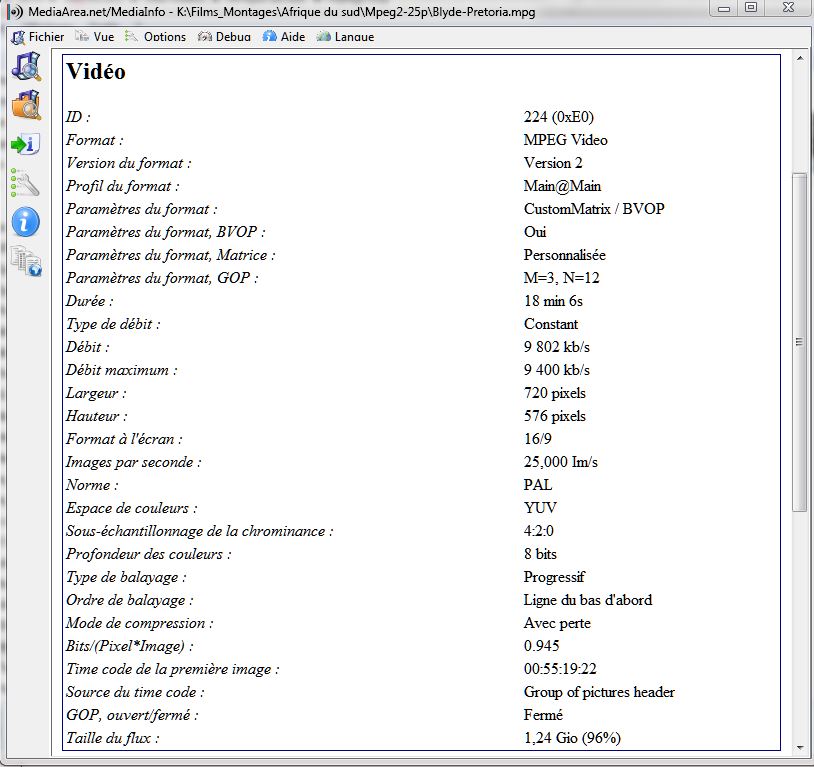
Task: Click the Progressif scan type value
Action: [554, 577]
